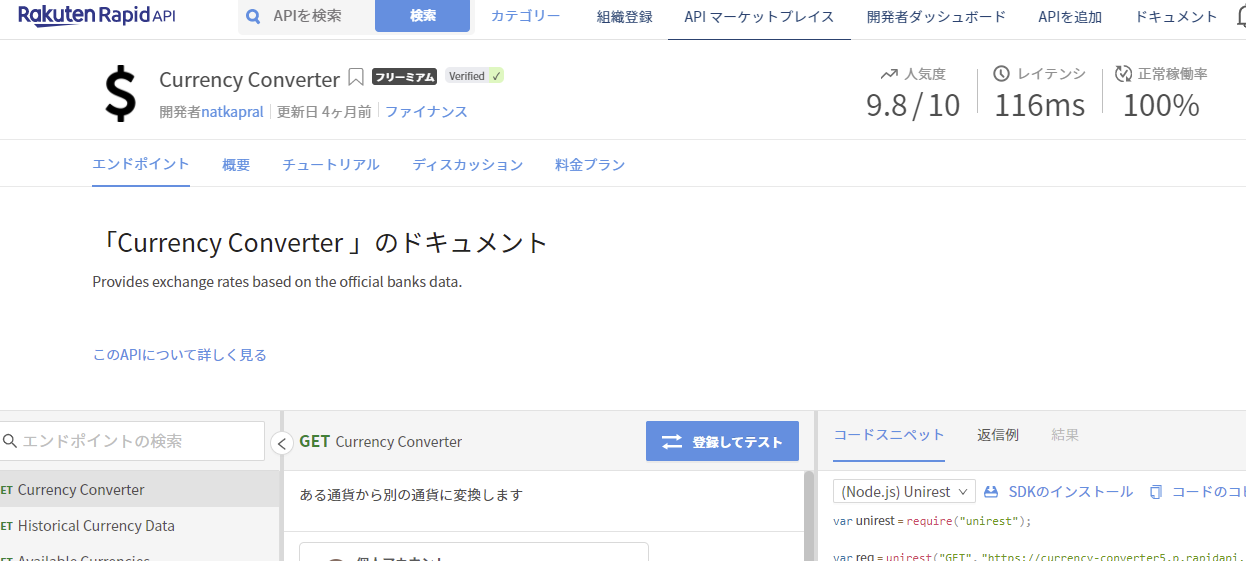Viewport: 1246px width, 561px height.
Task: Click the dollar sign API logo
Action: (120, 94)
